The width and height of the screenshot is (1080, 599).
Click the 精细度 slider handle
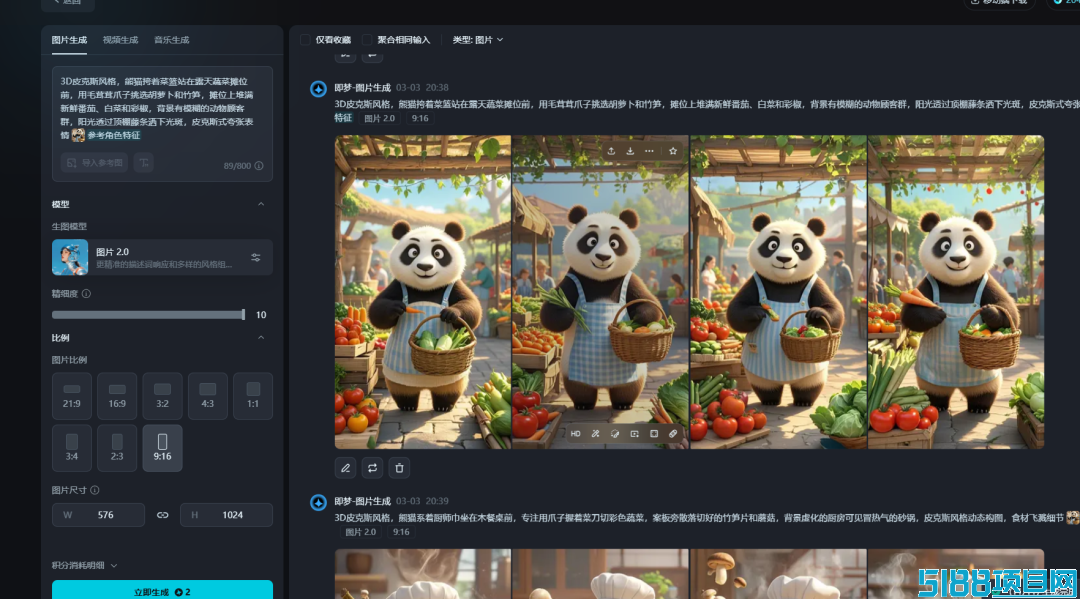point(243,315)
